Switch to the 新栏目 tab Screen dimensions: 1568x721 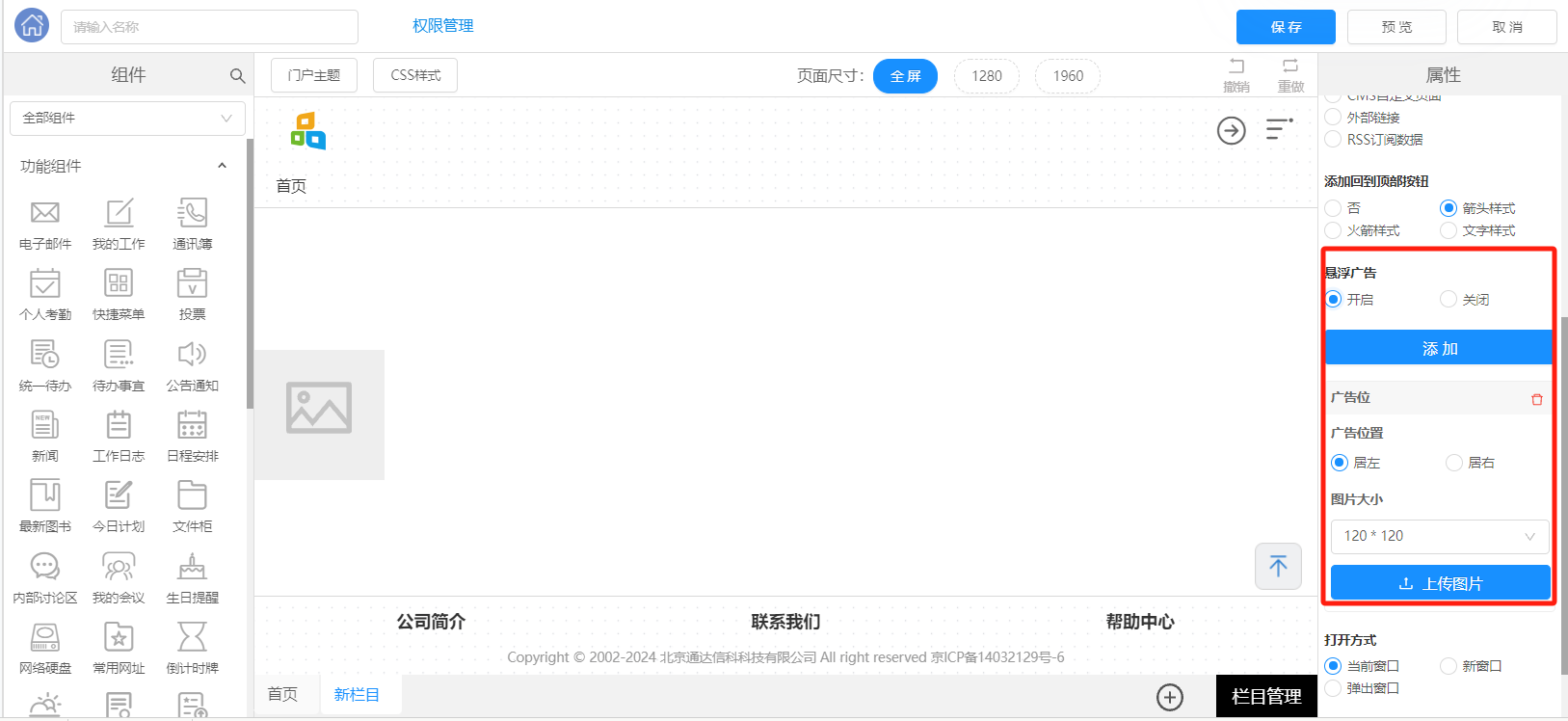click(x=357, y=694)
